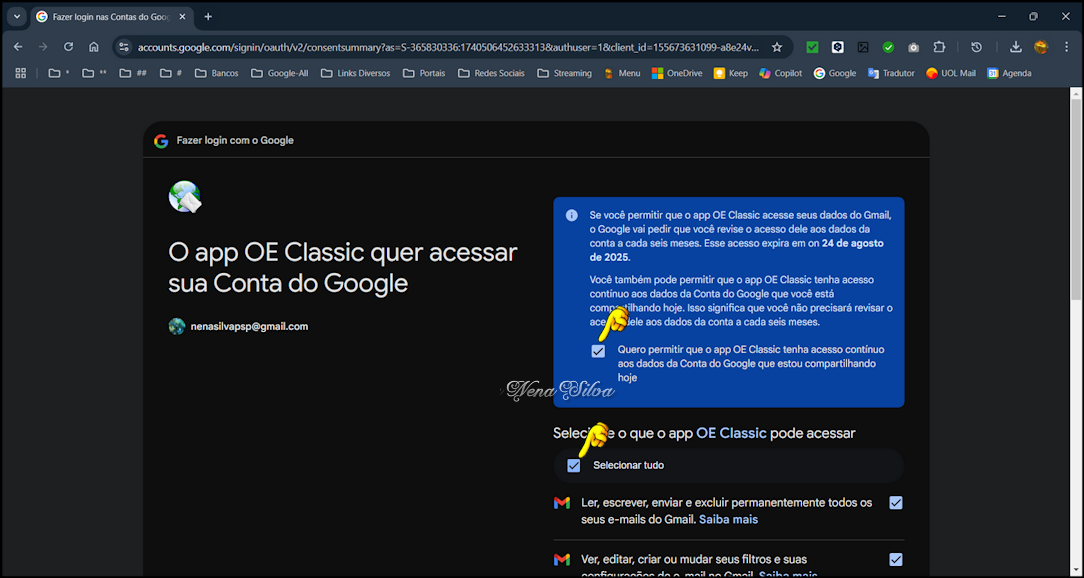Click the camera screenshot extension icon

(913, 47)
